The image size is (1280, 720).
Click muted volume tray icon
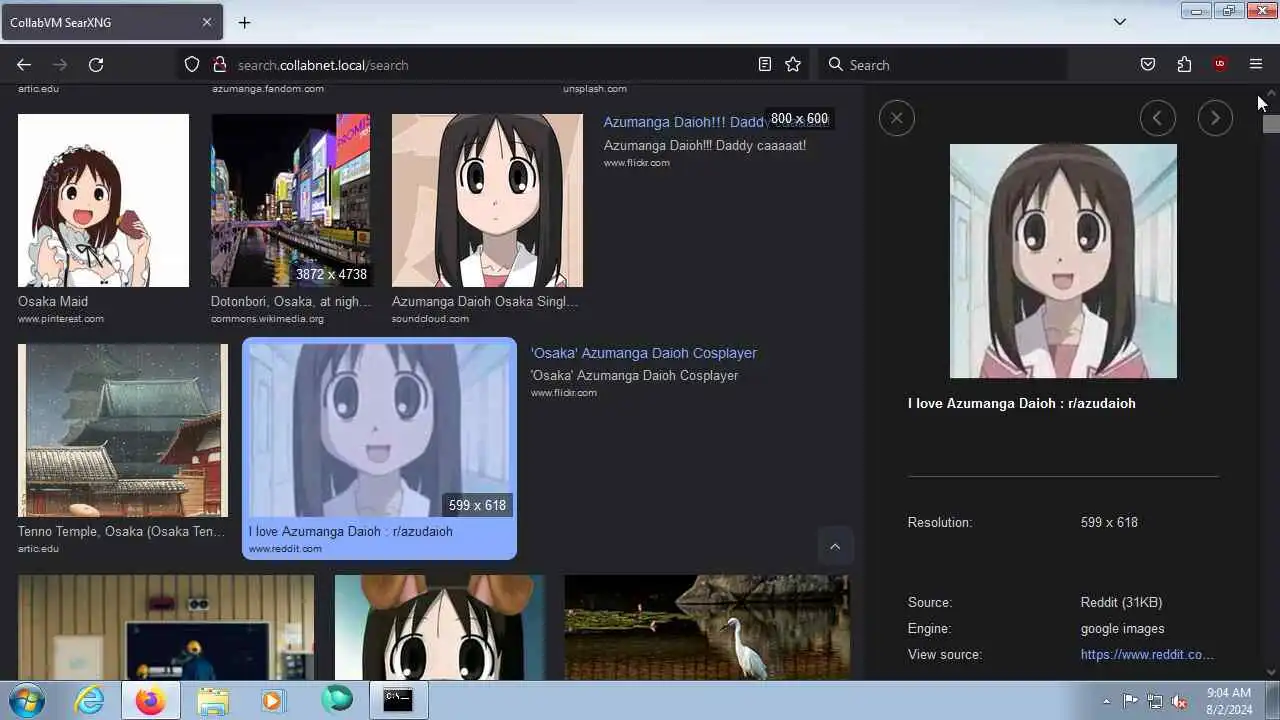click(1179, 701)
